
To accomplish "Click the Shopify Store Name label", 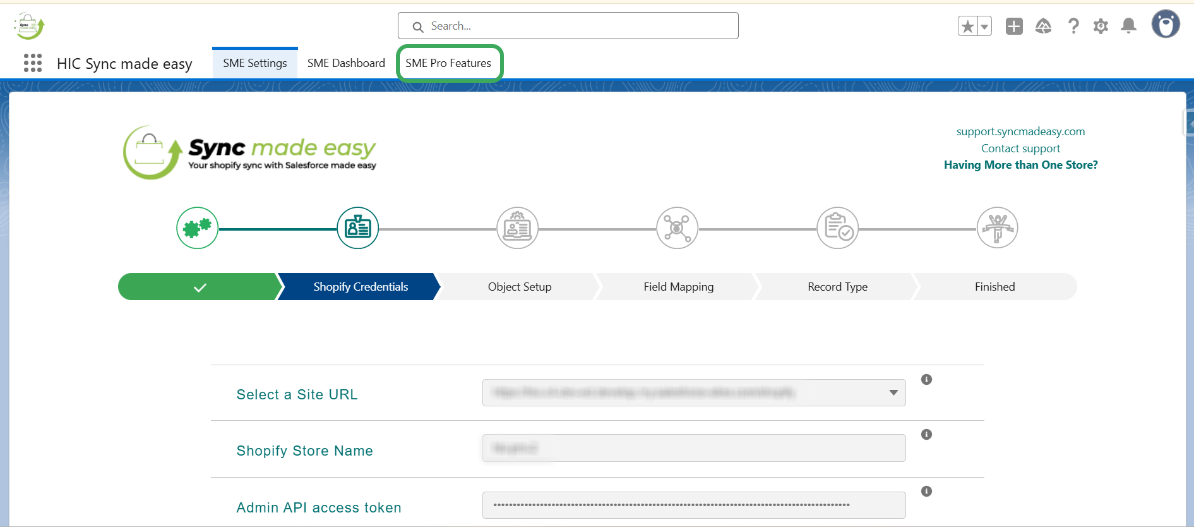I will (x=305, y=451).
